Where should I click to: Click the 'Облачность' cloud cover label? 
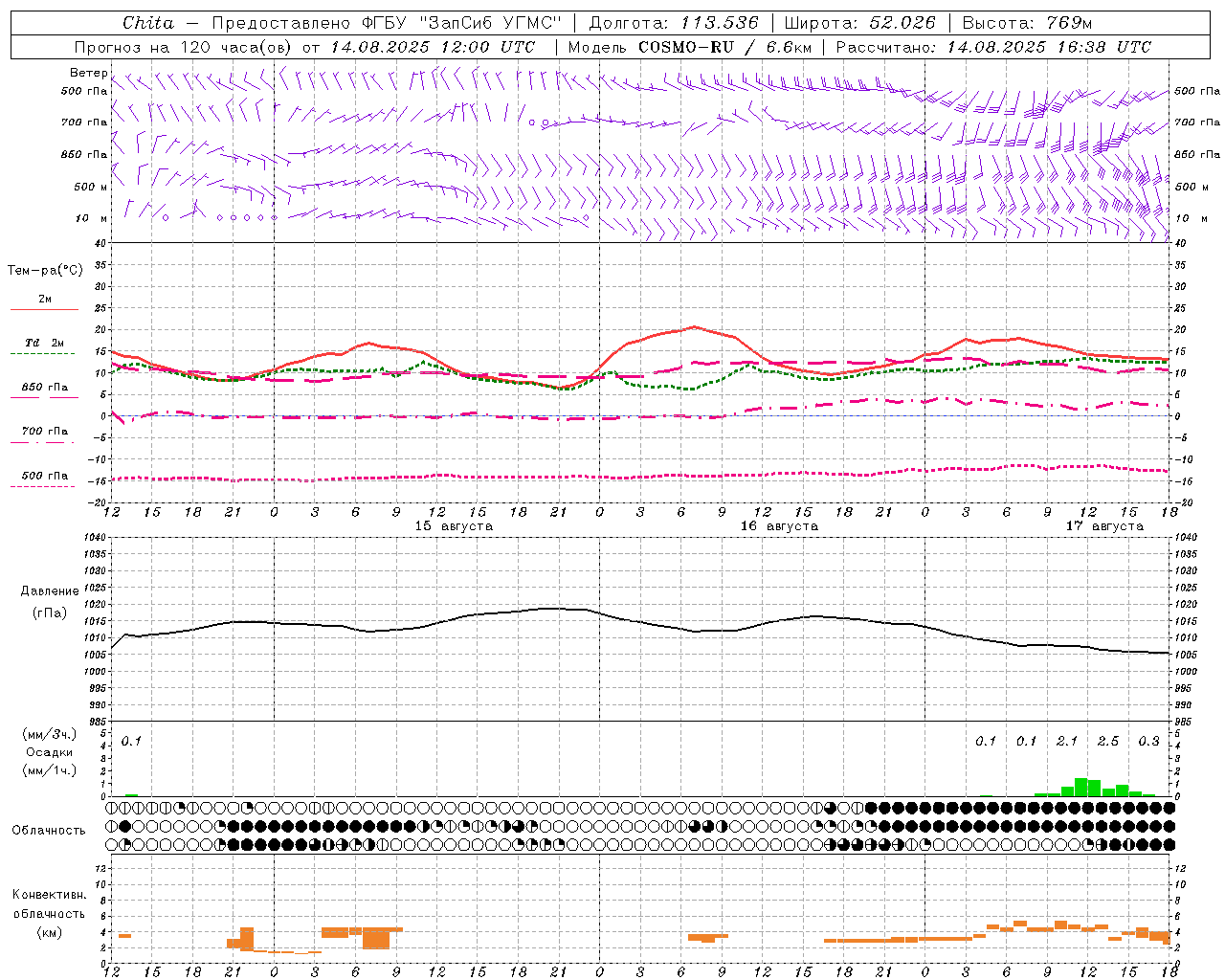click(x=49, y=831)
